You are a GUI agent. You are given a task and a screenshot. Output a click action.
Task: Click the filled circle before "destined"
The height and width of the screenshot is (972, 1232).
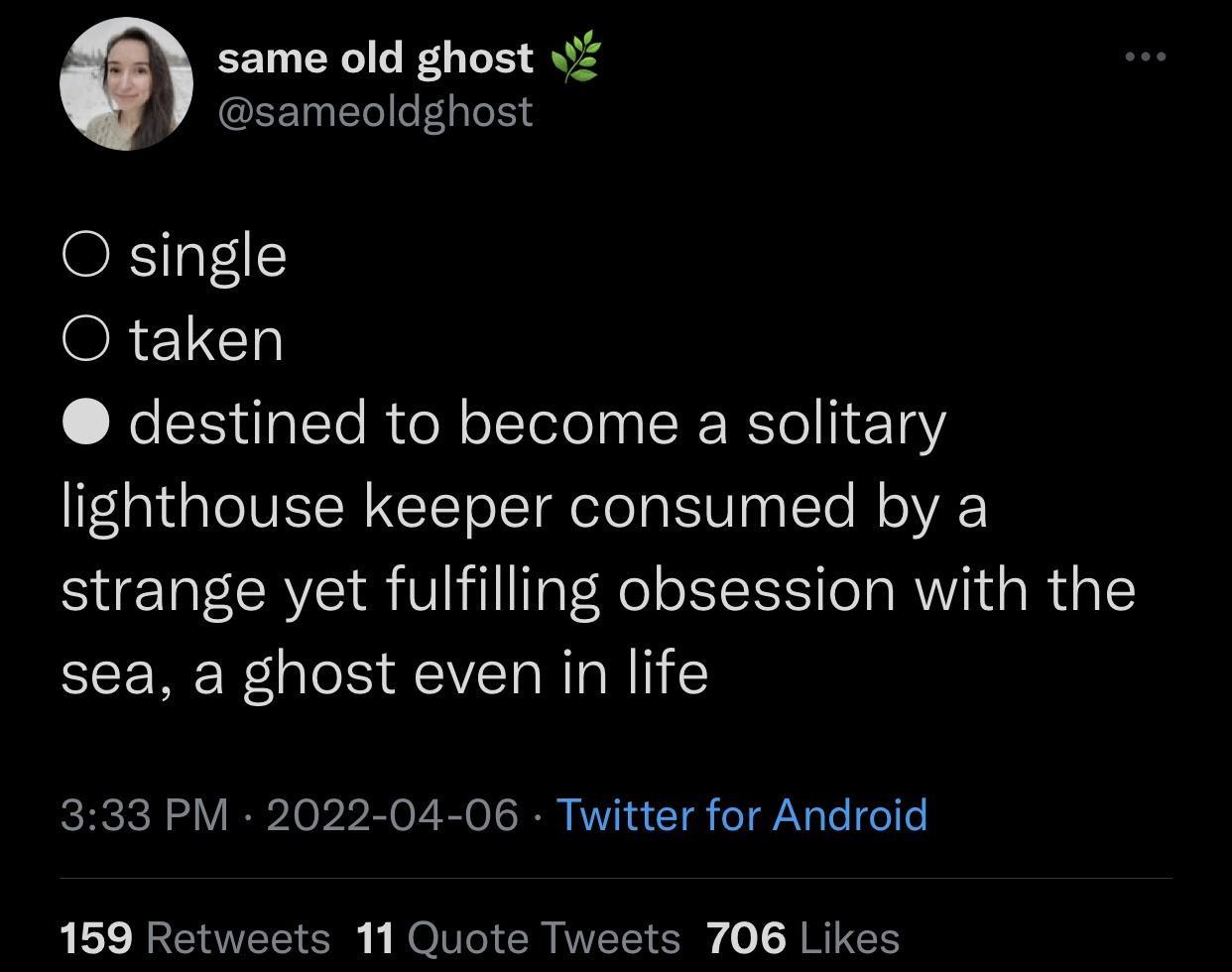pos(85,423)
